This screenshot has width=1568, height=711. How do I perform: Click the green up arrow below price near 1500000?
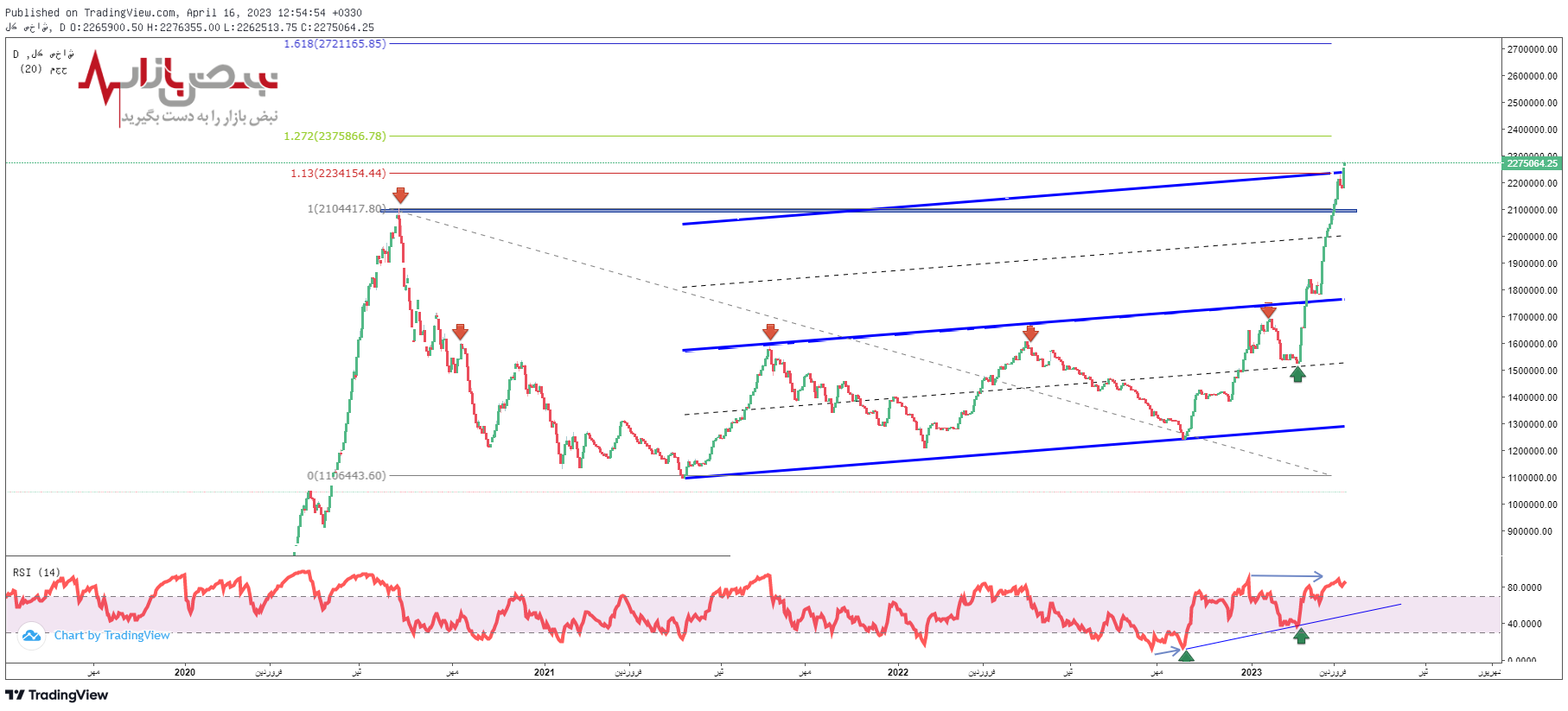click(1297, 374)
